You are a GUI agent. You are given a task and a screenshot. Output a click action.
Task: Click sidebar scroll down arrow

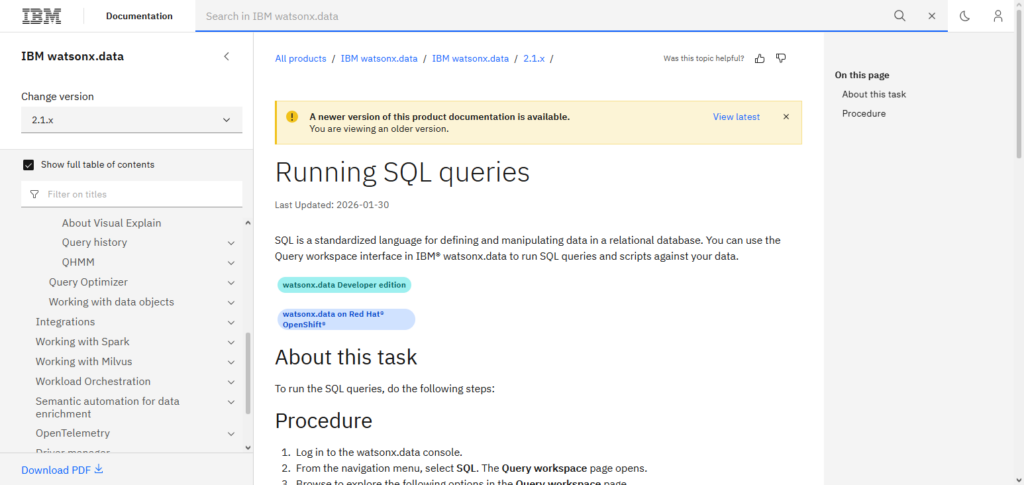coord(248,447)
